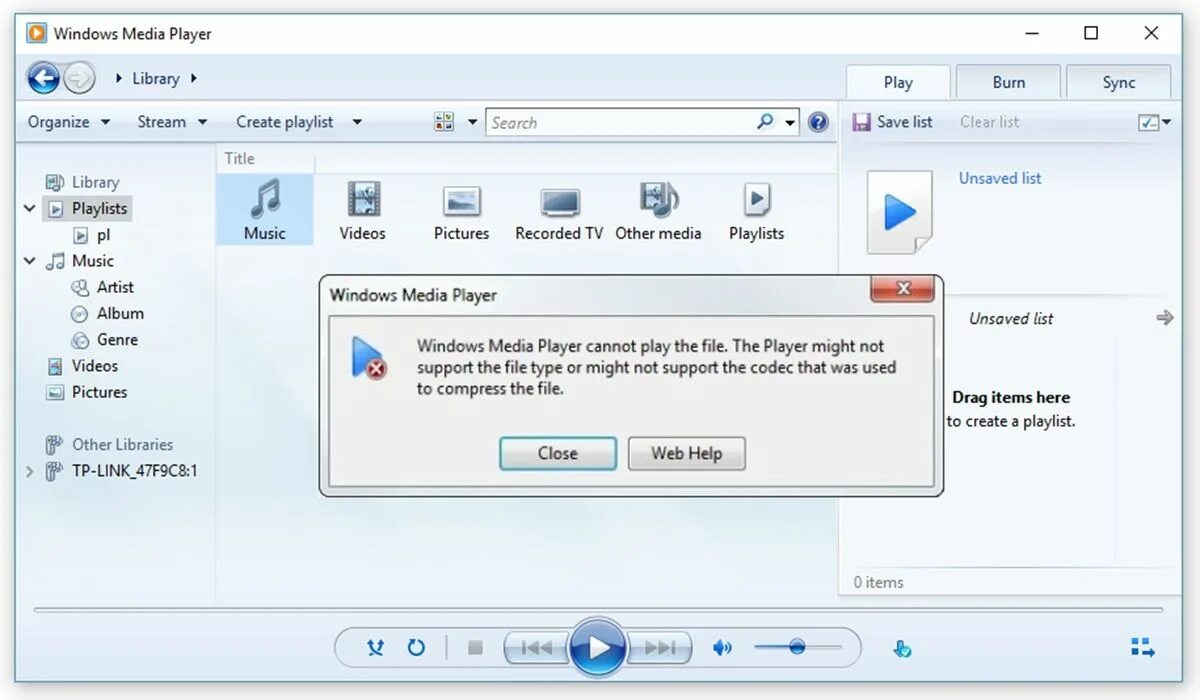This screenshot has width=1200, height=700.
Task: Open the Stream menu
Action: coord(172,122)
